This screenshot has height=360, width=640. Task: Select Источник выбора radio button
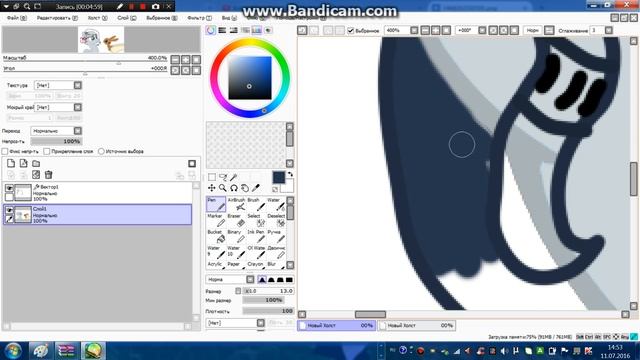click(101, 151)
